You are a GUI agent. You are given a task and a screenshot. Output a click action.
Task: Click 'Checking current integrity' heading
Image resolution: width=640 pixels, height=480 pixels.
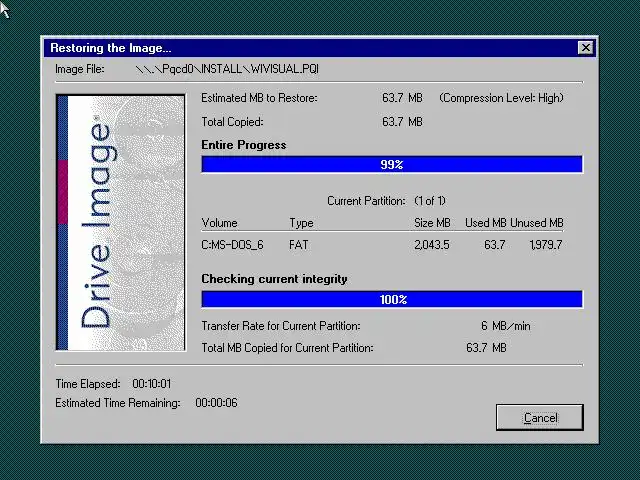point(274,279)
